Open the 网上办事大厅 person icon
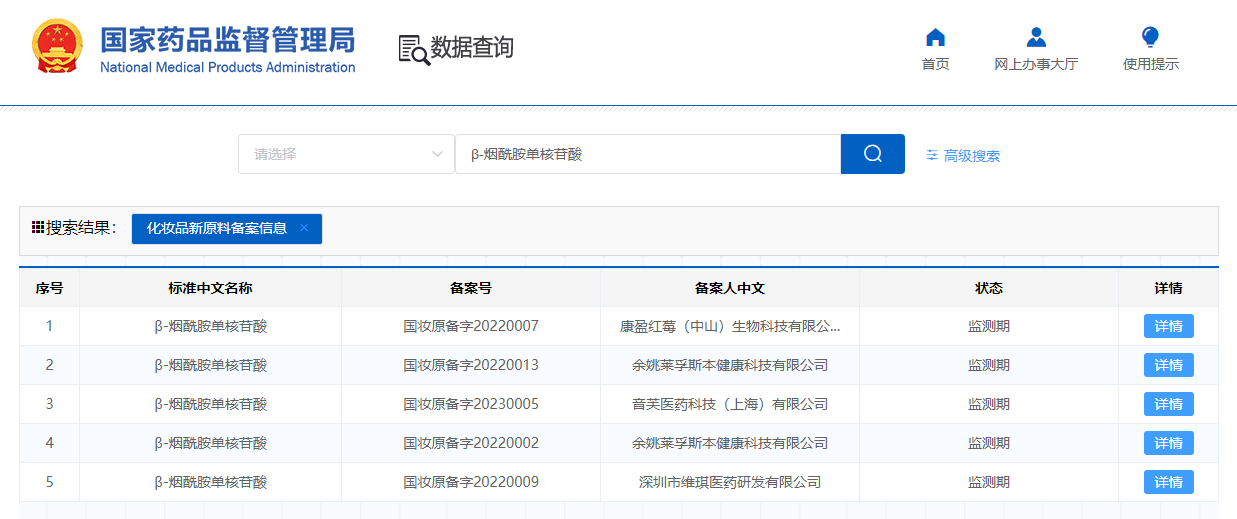The width and height of the screenshot is (1237, 519). [1036, 38]
